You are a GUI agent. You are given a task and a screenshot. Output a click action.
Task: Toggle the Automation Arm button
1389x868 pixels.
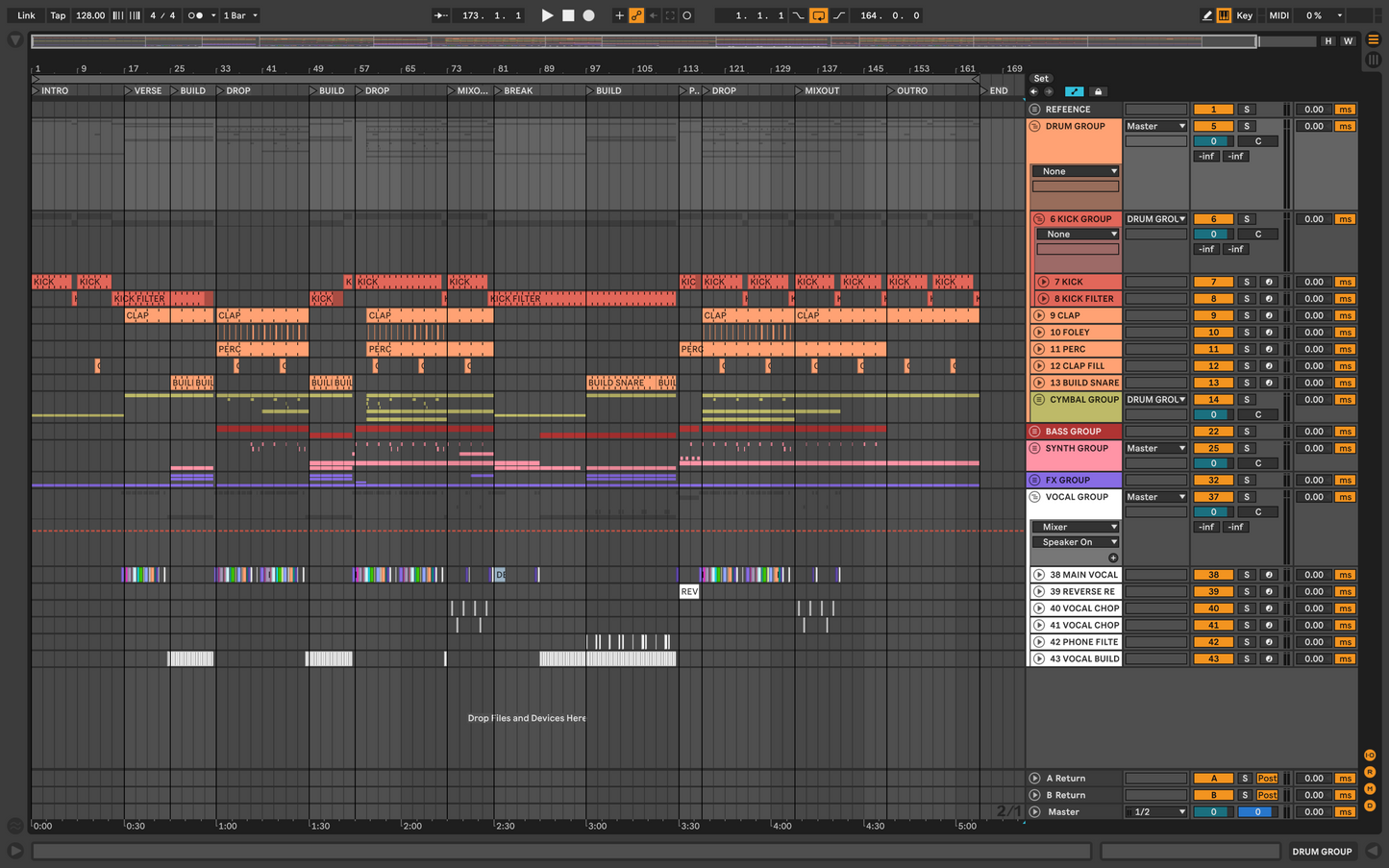click(636, 15)
